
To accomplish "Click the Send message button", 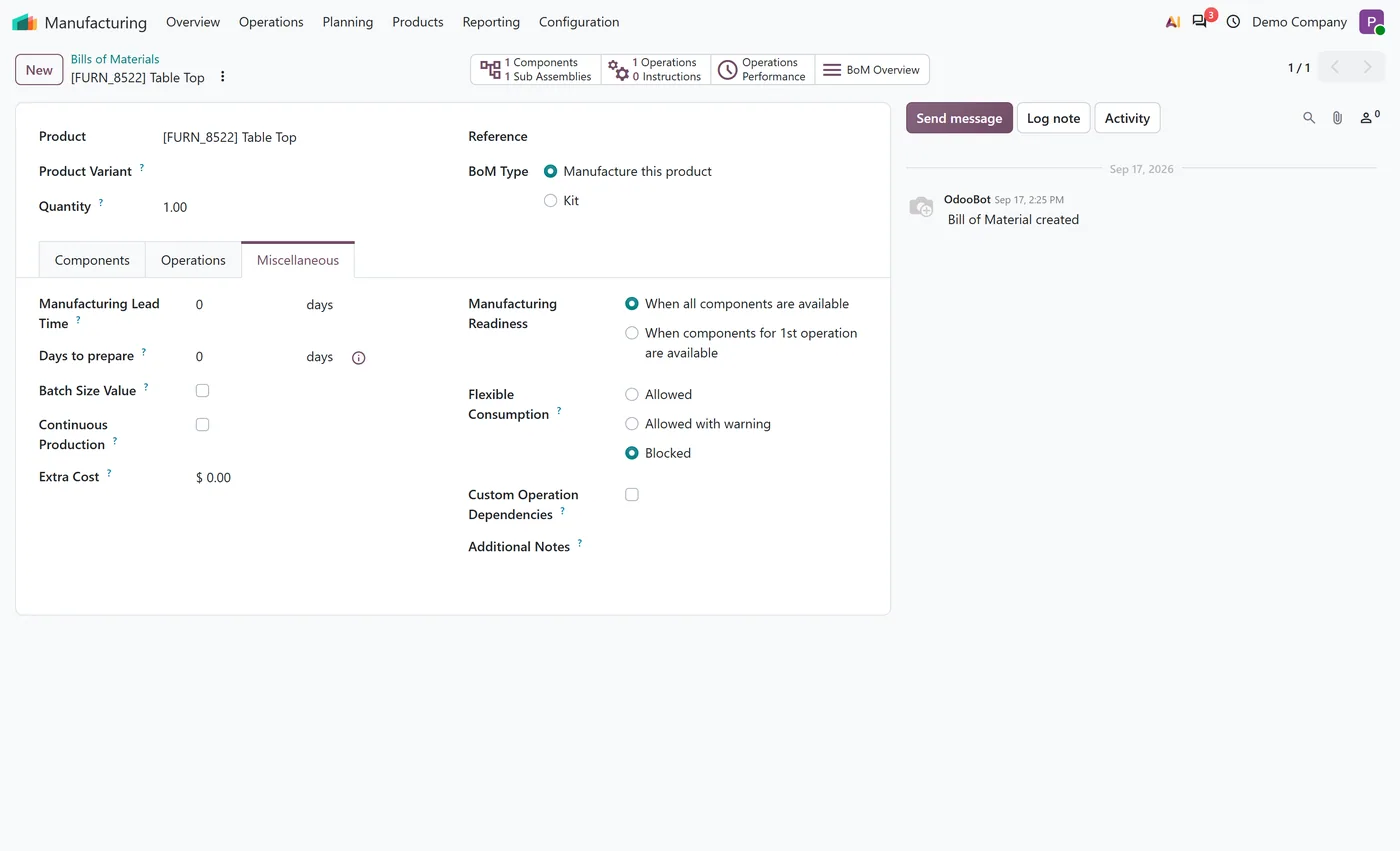I will tap(959, 118).
